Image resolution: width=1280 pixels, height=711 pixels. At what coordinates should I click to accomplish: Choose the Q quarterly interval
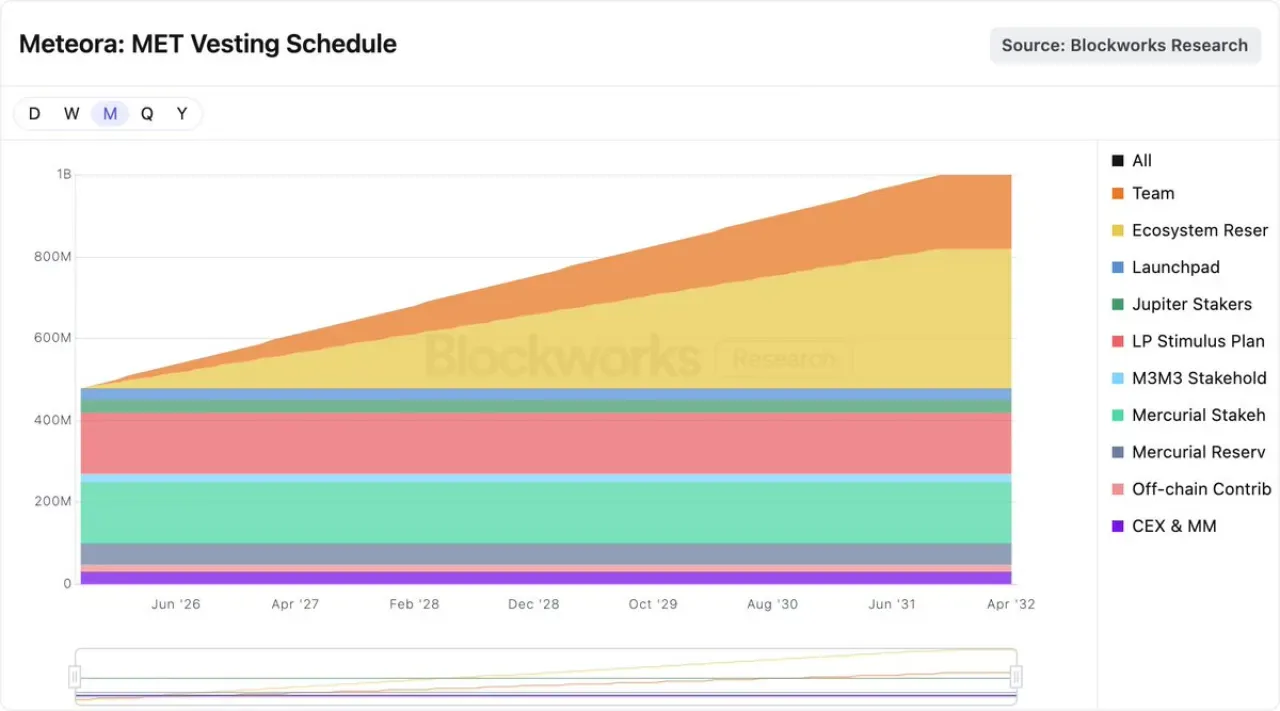[x=147, y=114]
